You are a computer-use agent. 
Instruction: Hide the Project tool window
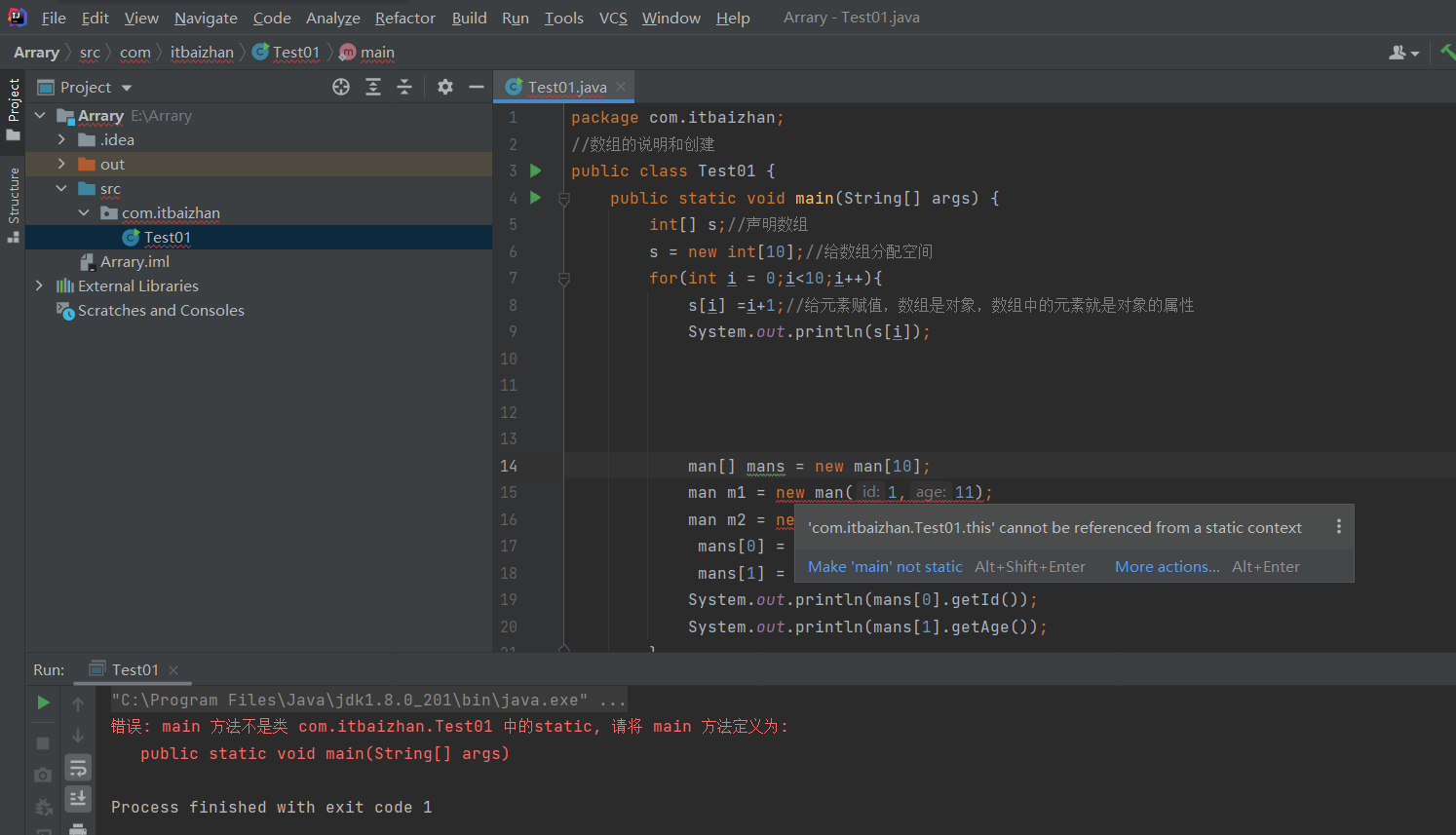(477, 87)
